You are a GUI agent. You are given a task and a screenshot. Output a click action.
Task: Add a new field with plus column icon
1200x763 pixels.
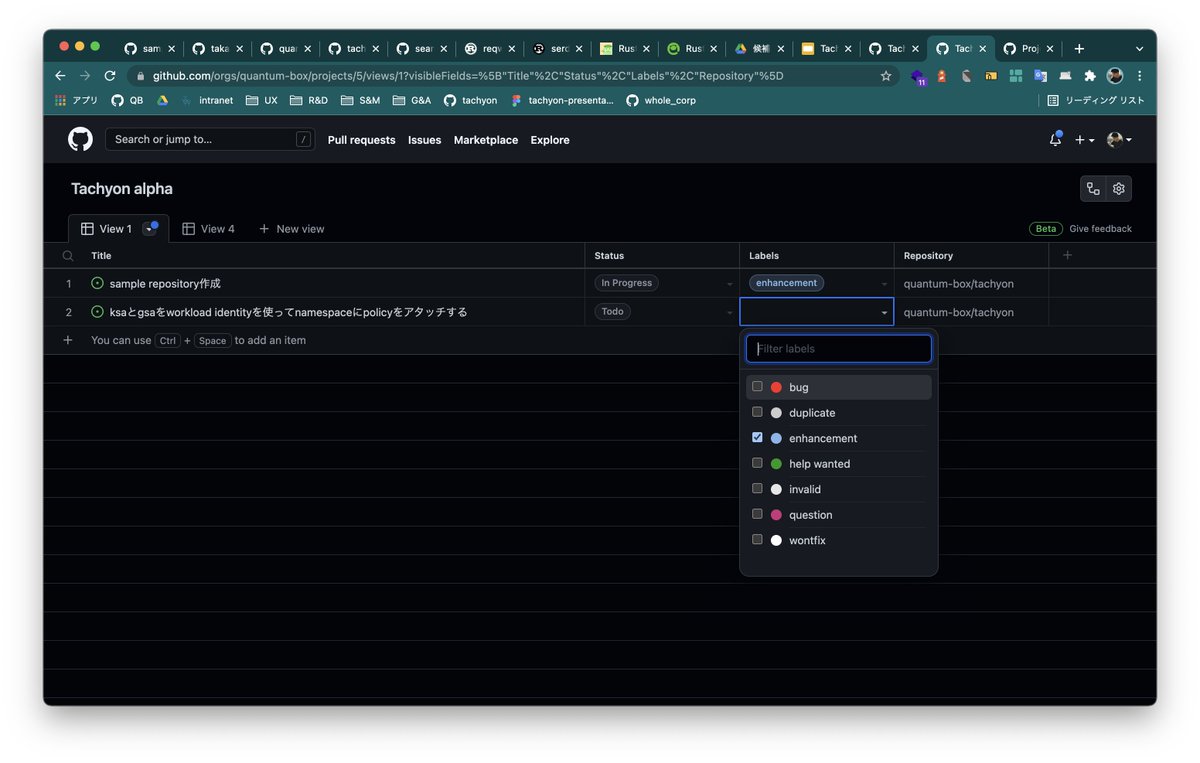tap(1067, 255)
